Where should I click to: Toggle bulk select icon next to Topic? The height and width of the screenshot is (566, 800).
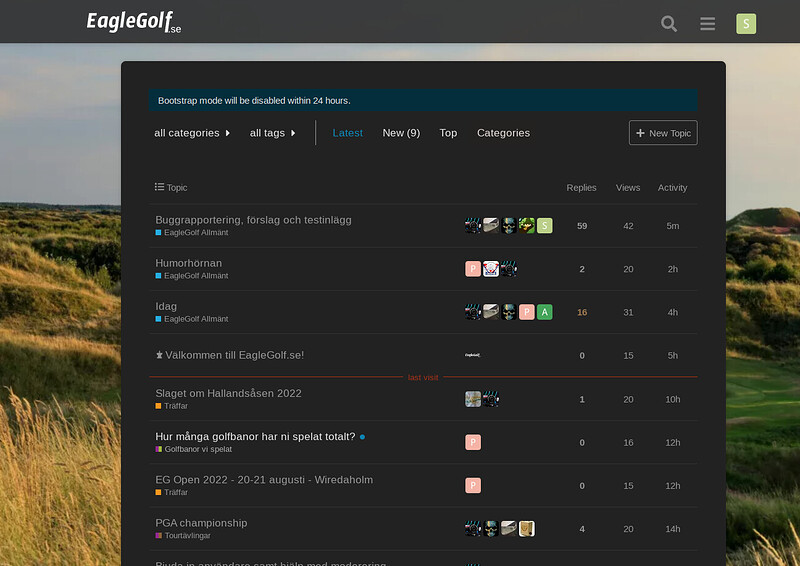159,187
